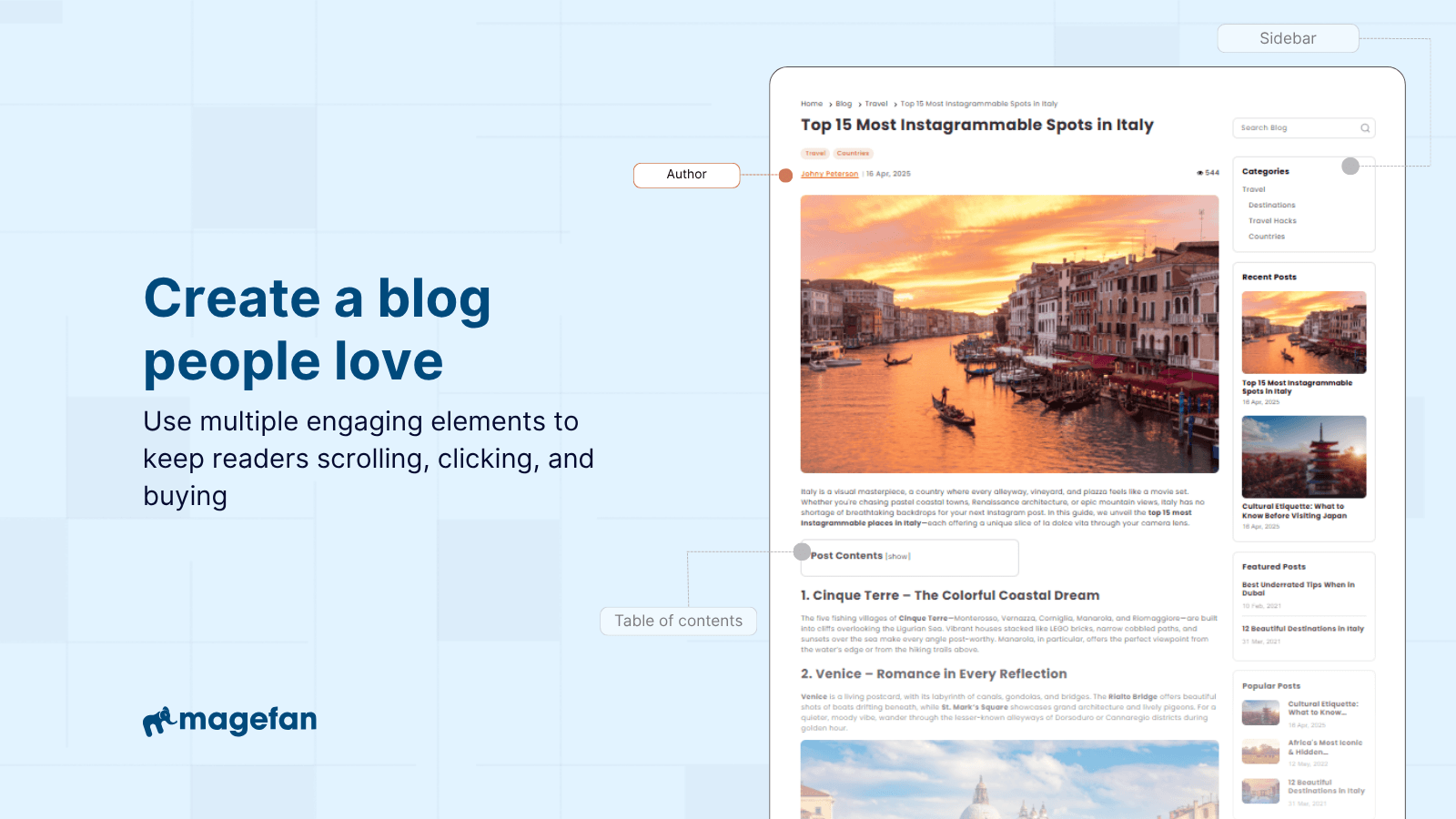Open the Home breadcrumb link
Screen dimensions: 1456x819
(x=812, y=104)
